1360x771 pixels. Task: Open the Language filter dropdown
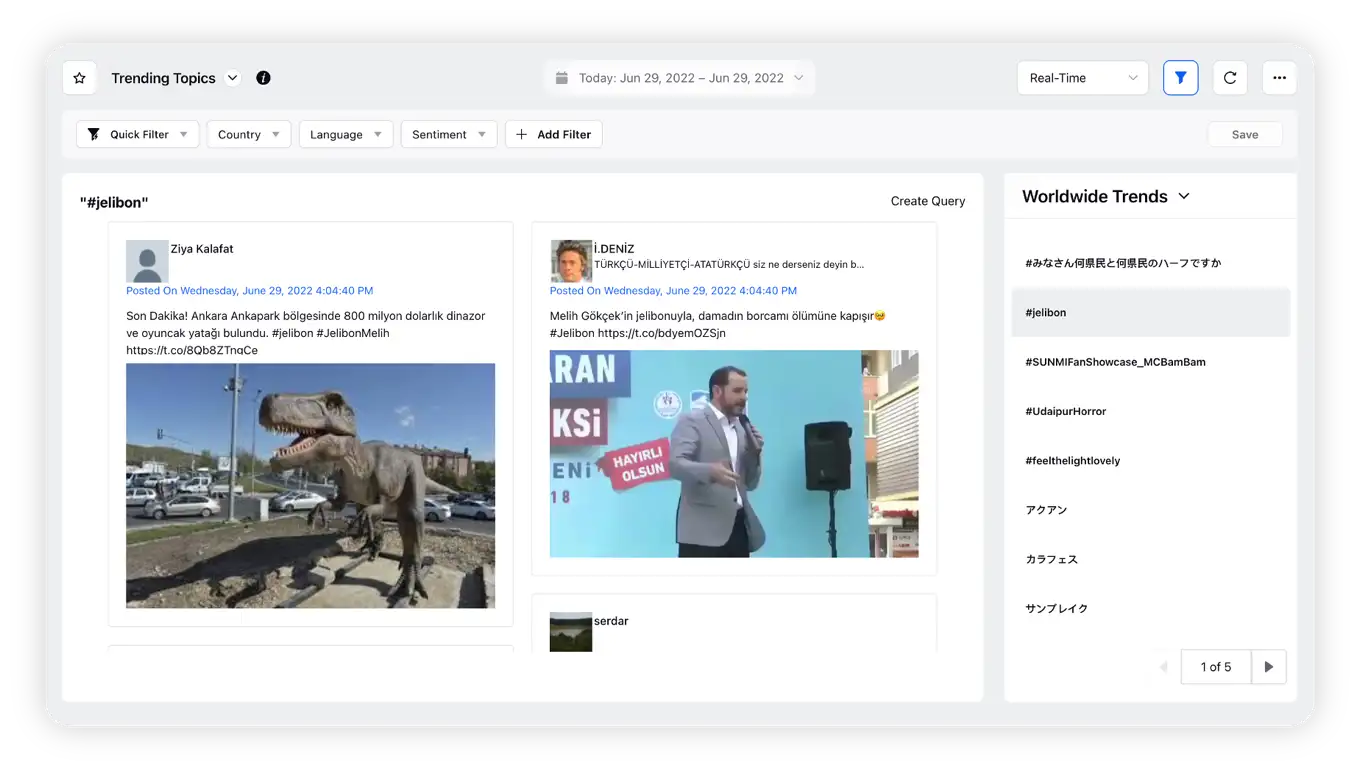click(x=346, y=134)
